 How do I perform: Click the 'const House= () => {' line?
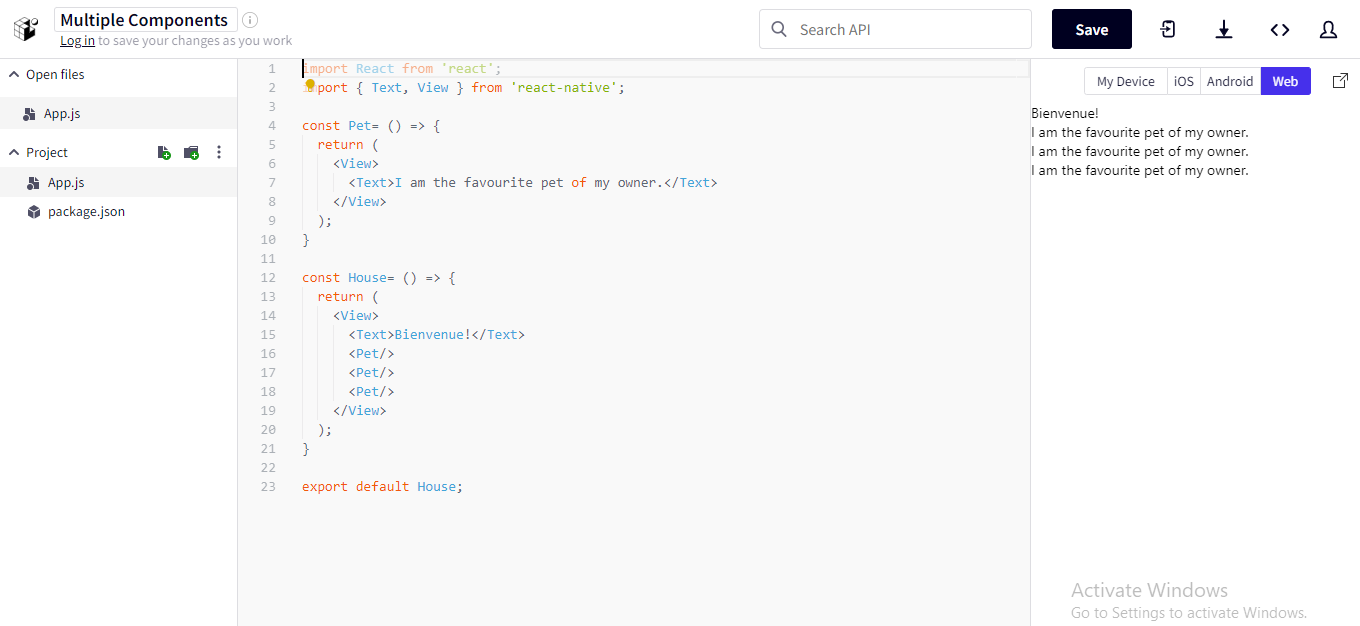[x=379, y=278]
